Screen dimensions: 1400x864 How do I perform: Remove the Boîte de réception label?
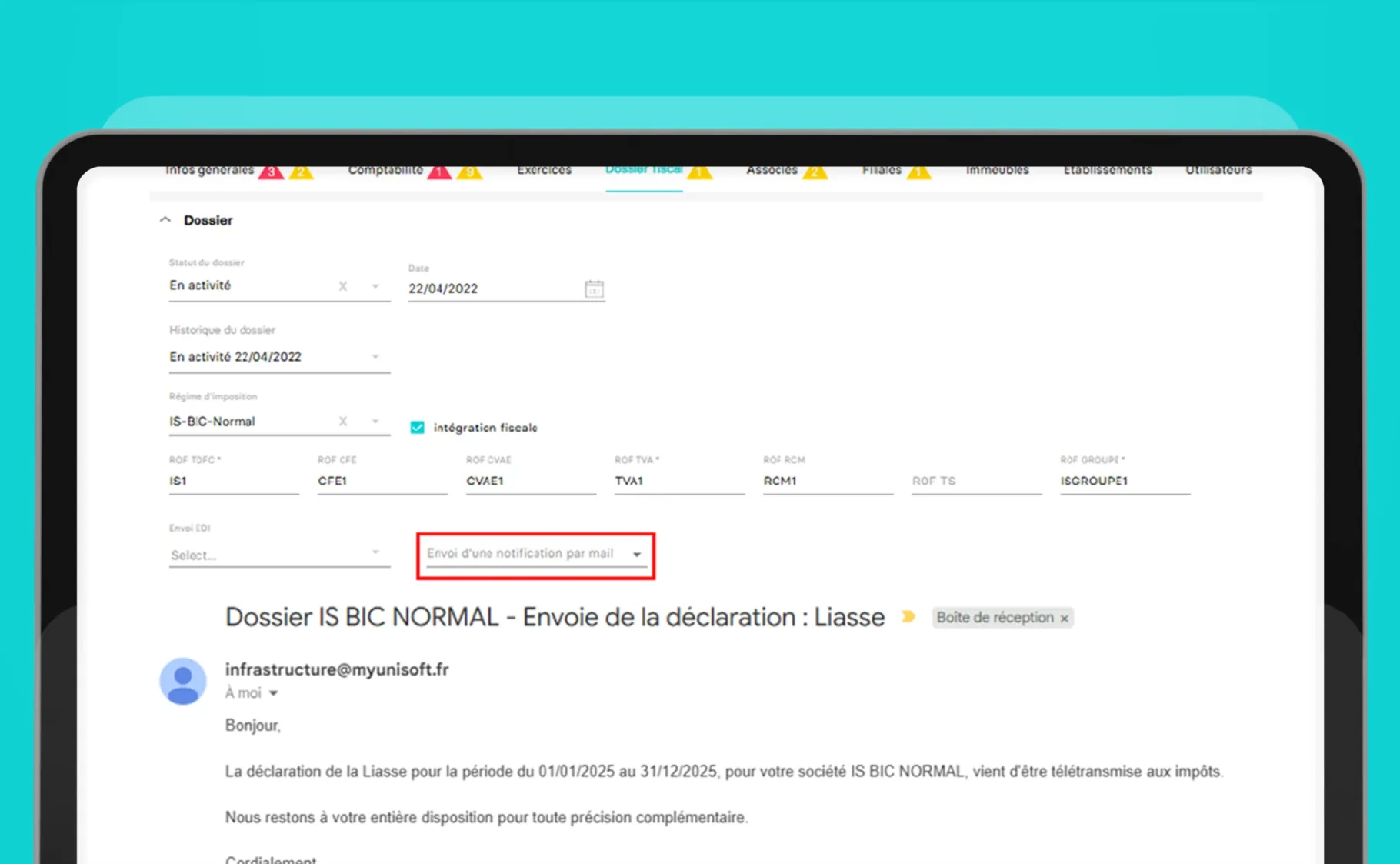[x=1065, y=619]
